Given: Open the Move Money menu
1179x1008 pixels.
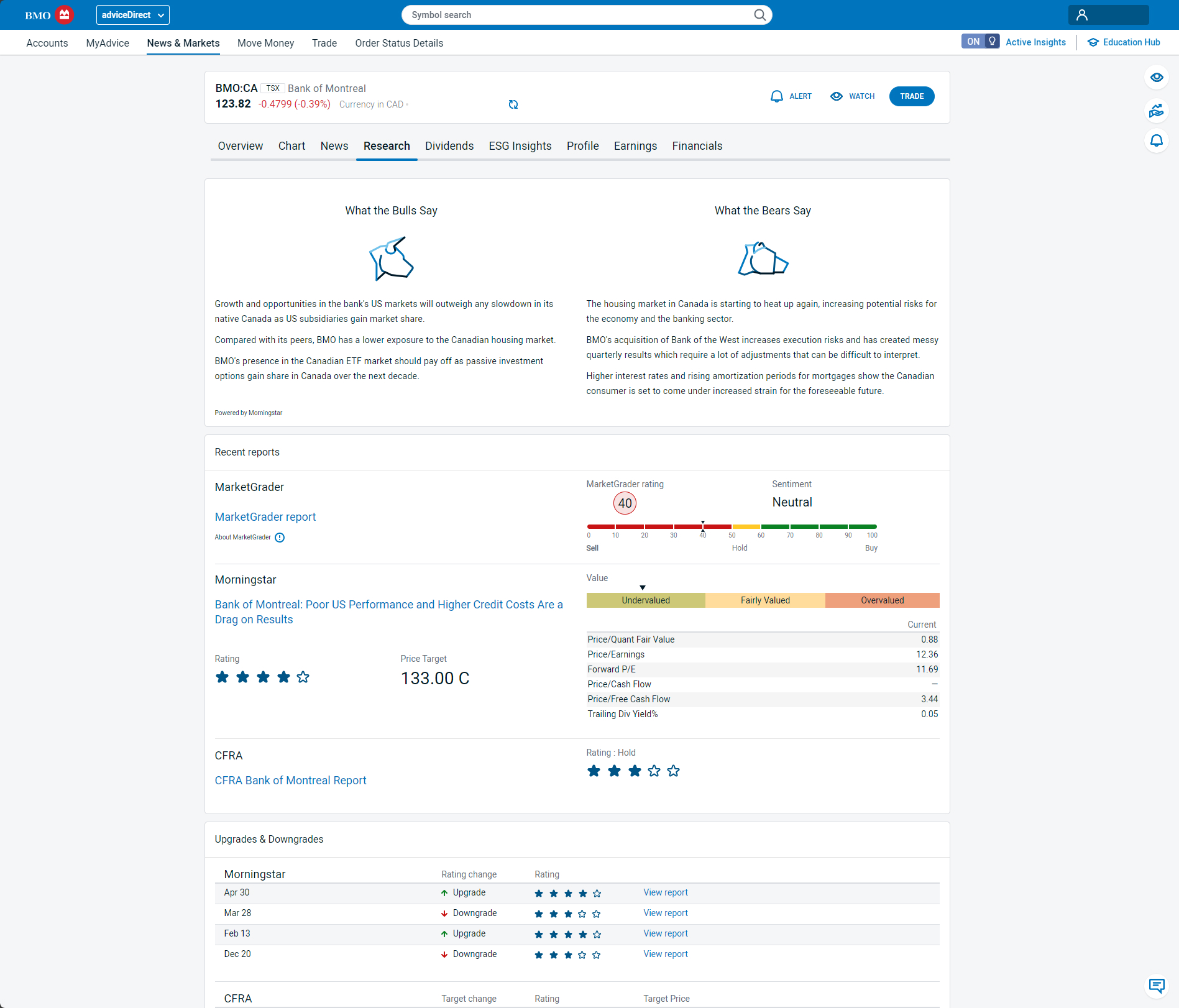Looking at the screenshot, I should [x=265, y=43].
